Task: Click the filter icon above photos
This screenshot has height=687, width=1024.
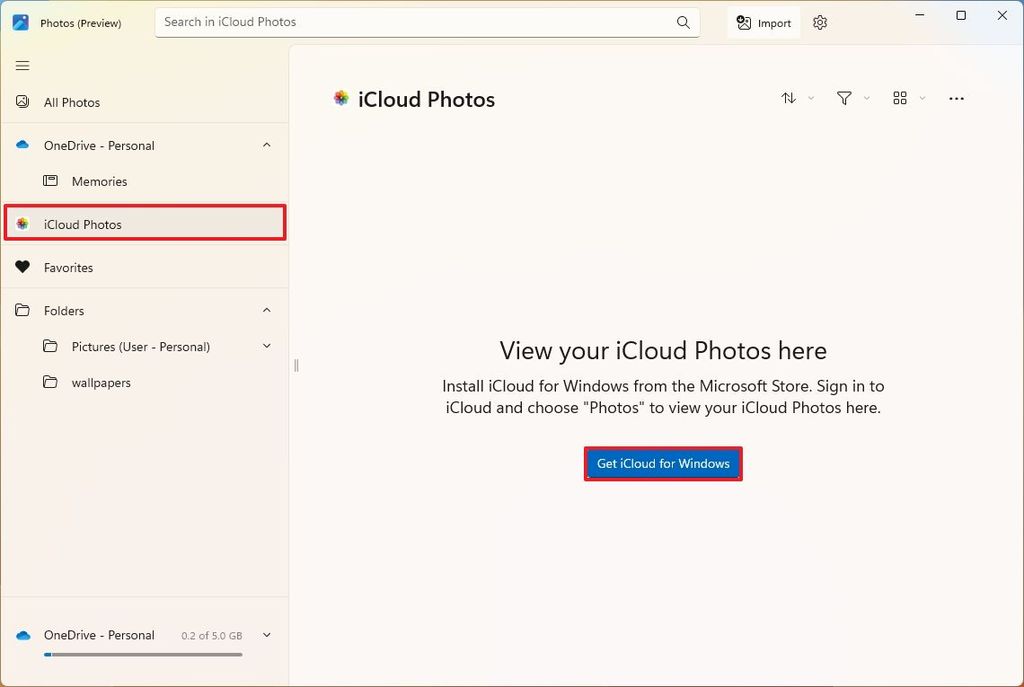Action: point(845,98)
